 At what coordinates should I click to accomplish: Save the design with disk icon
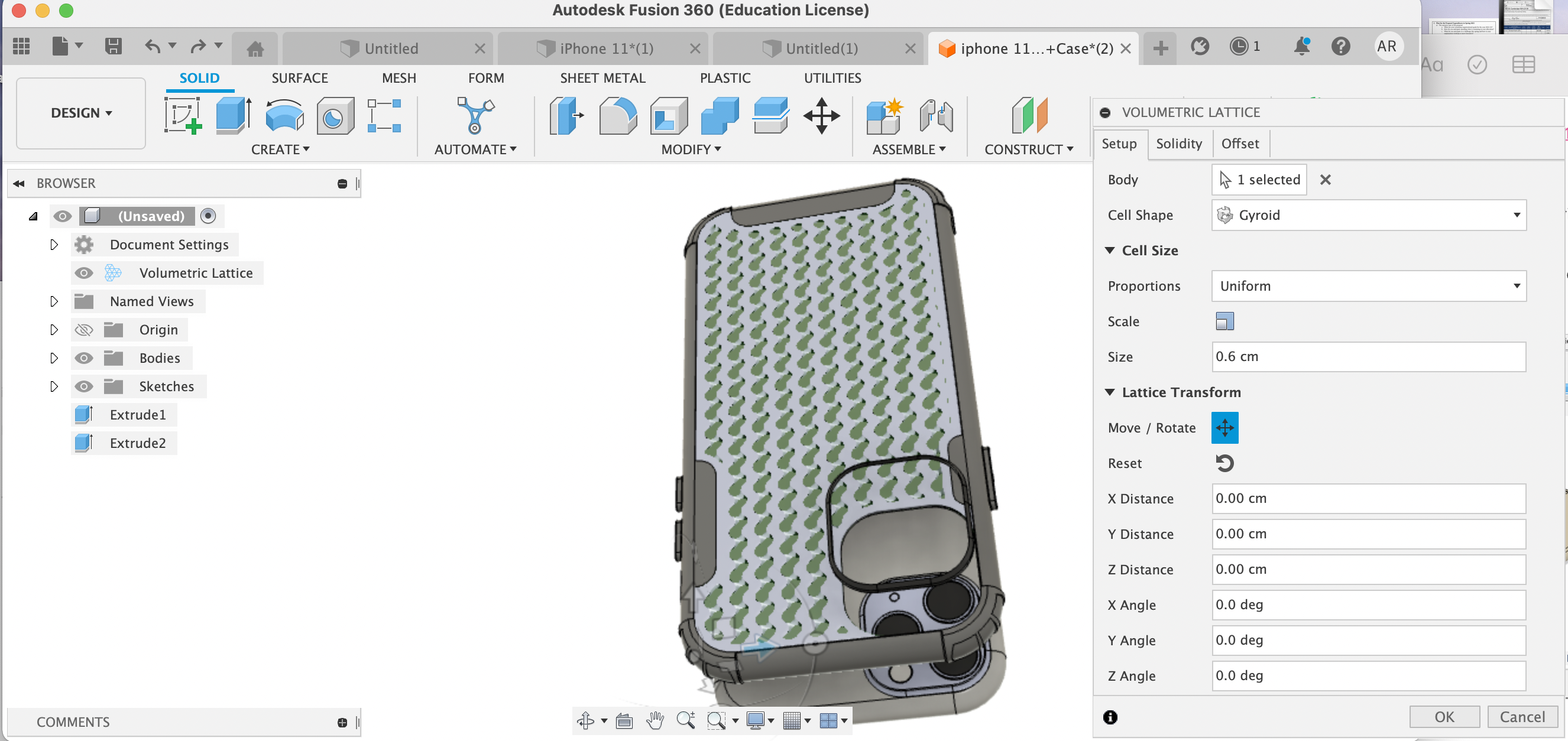click(x=114, y=46)
